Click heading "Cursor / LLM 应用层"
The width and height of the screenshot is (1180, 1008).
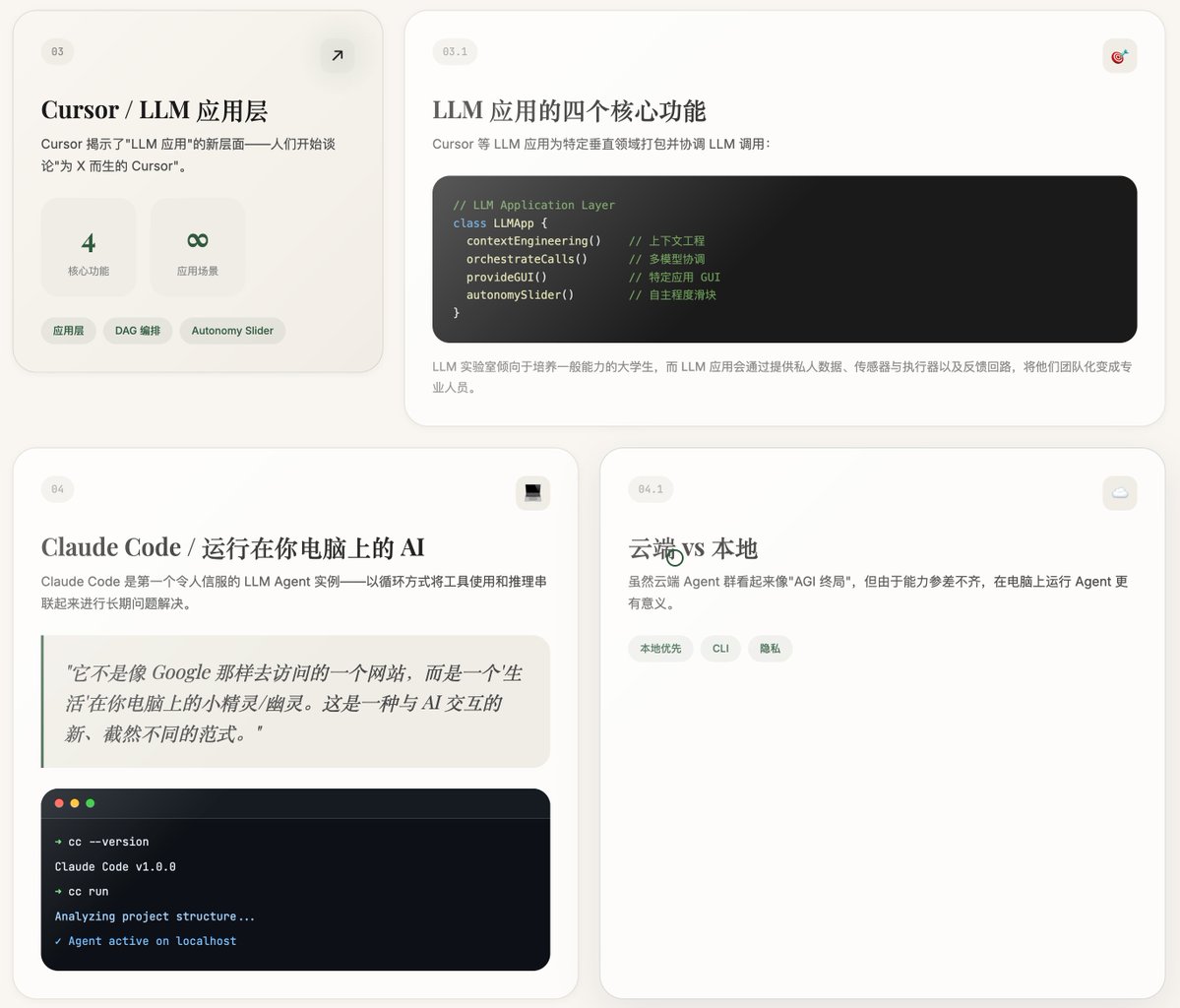coord(155,110)
